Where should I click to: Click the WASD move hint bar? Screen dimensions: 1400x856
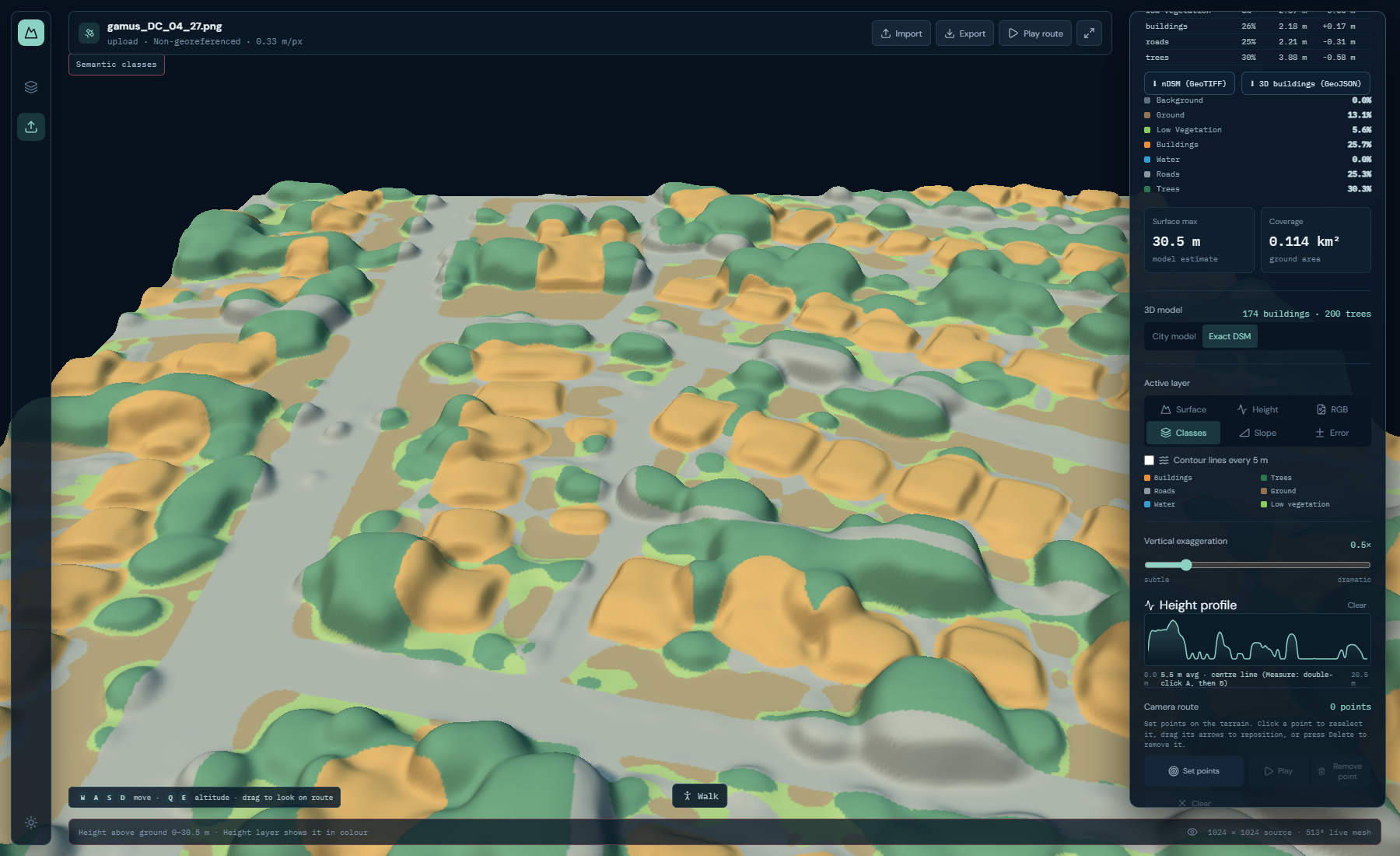coord(205,798)
